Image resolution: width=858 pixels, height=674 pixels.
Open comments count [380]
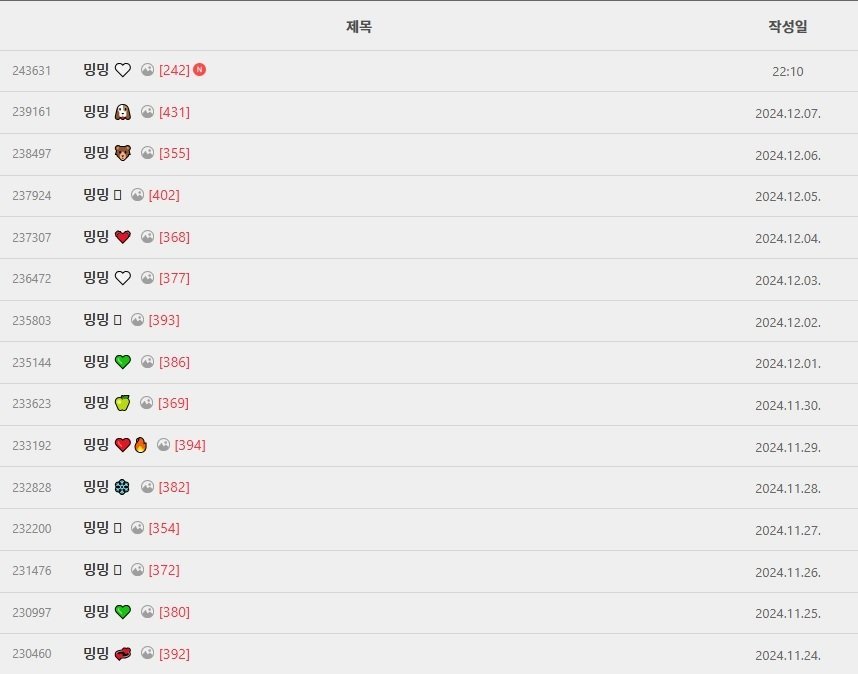coord(175,612)
